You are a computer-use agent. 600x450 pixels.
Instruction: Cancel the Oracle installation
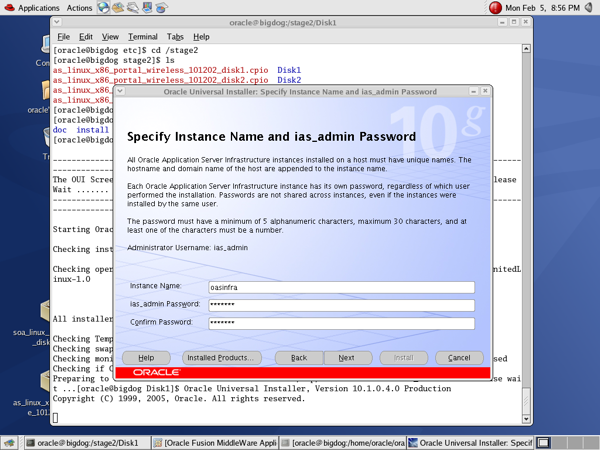(x=459, y=358)
